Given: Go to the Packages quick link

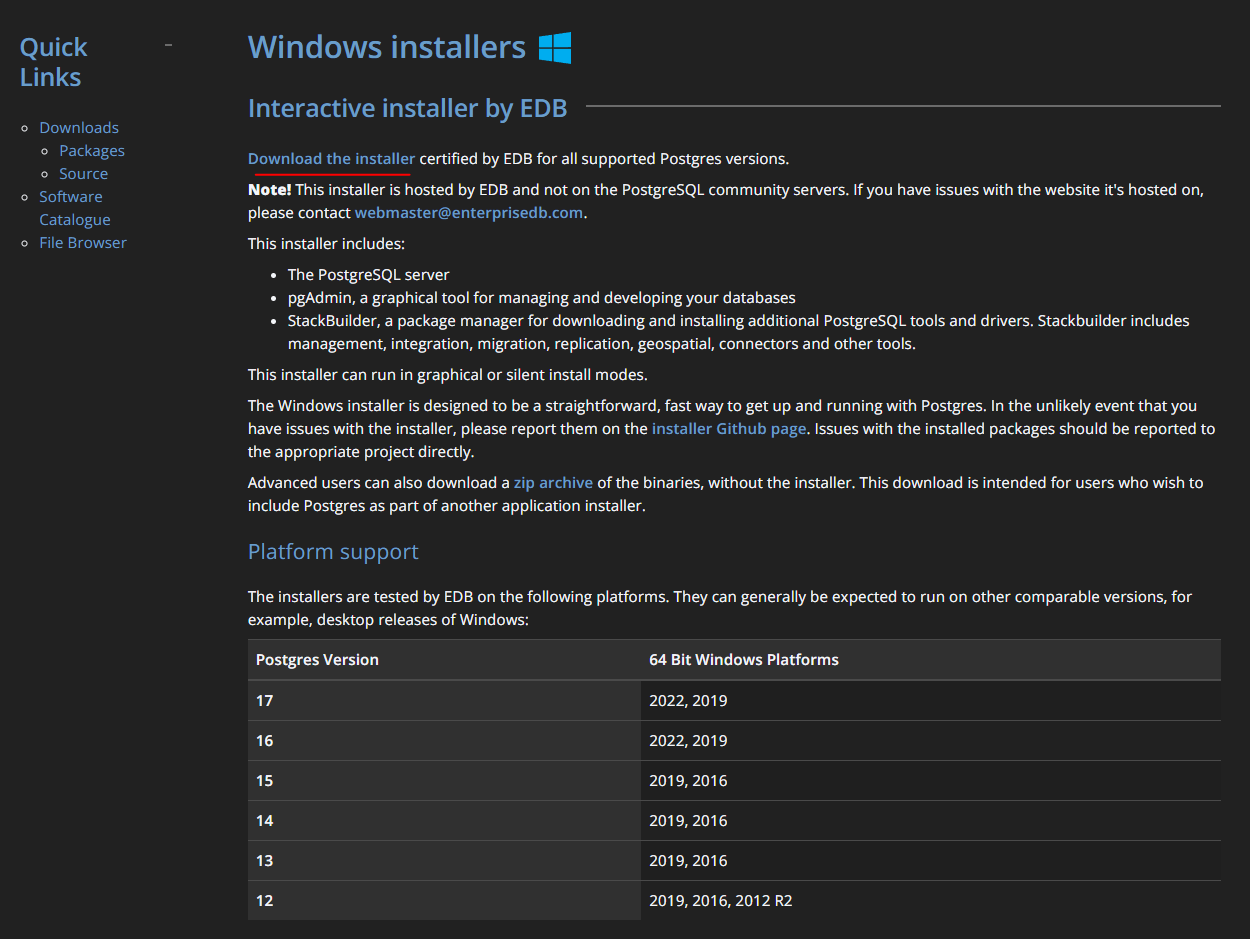Looking at the screenshot, I should (x=92, y=151).
